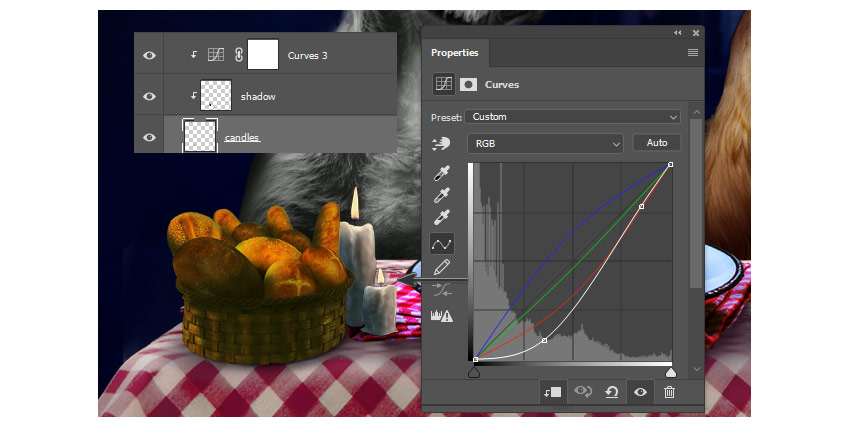Hide the shadow layer

(149, 96)
